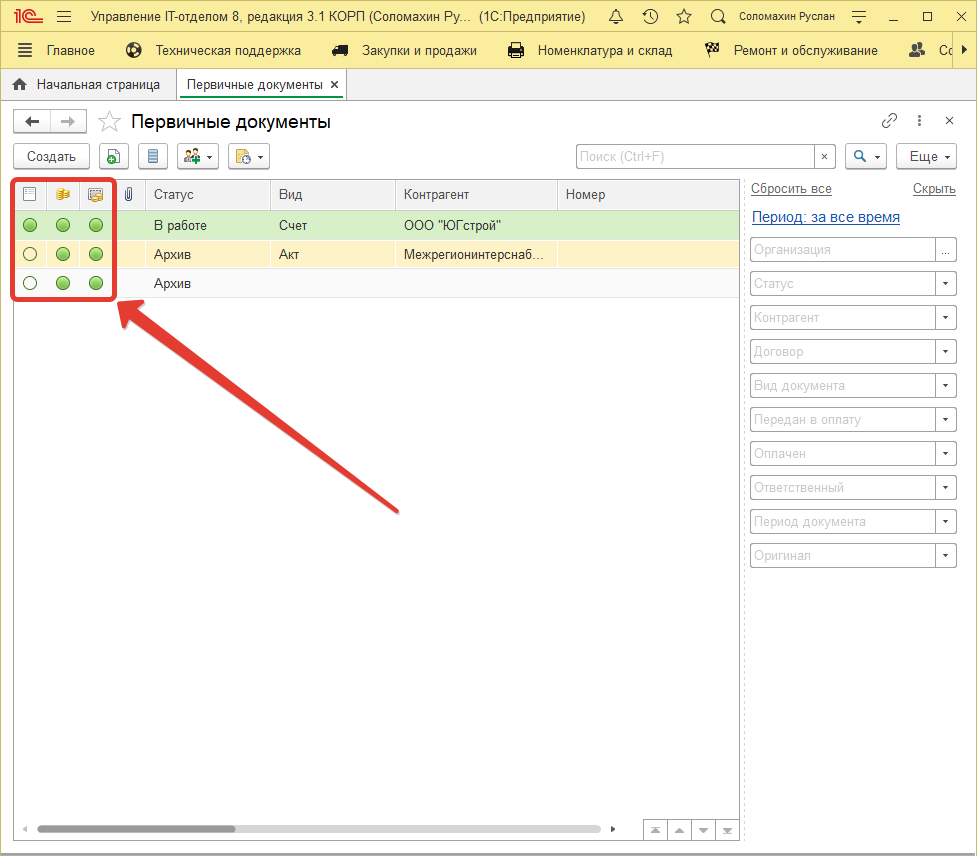Click the notifications bell icon
Screen dimensions: 977x856
coord(616,17)
